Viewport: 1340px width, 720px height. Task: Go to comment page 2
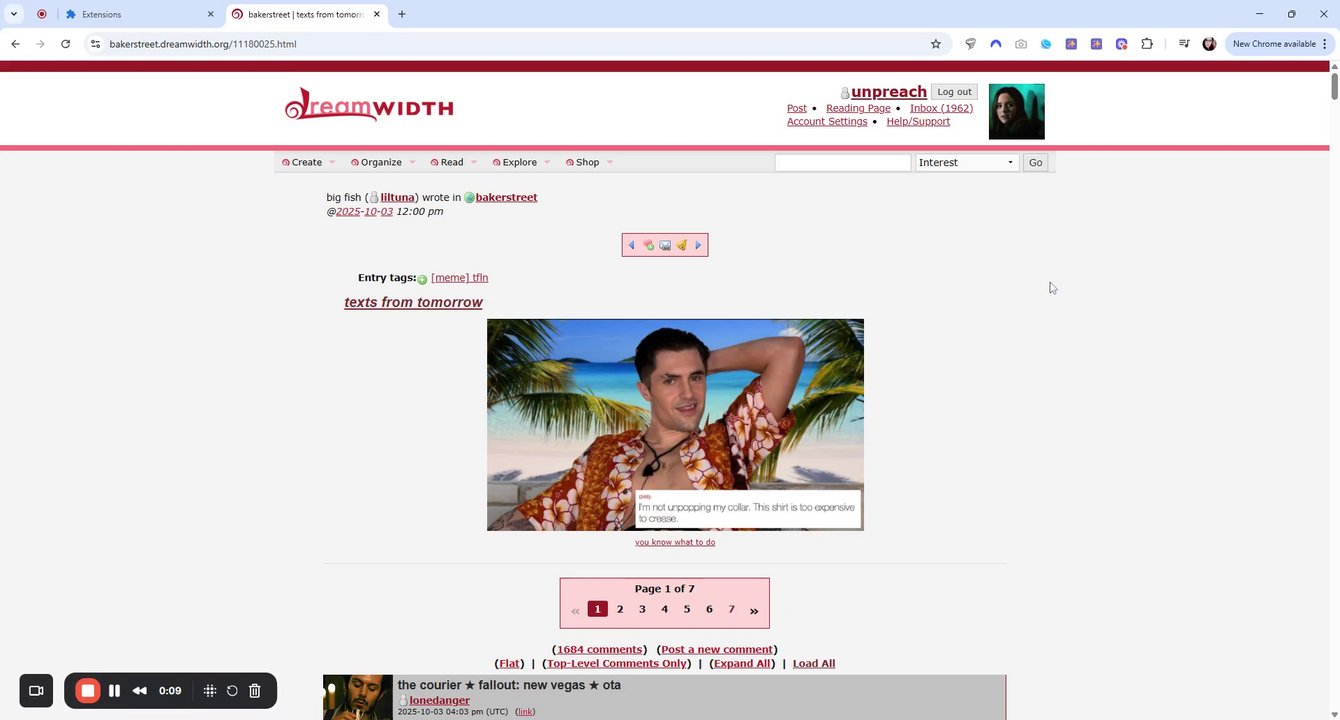click(620, 609)
